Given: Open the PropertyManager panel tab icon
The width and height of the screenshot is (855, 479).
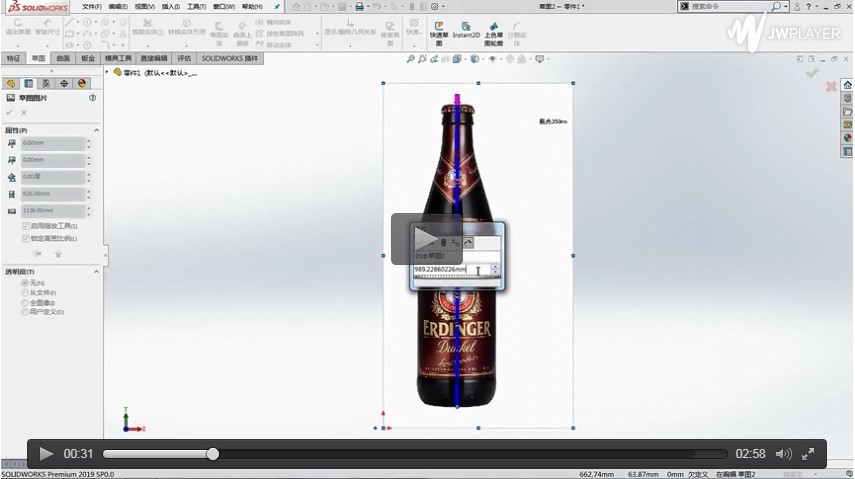Looking at the screenshot, I should 28,83.
